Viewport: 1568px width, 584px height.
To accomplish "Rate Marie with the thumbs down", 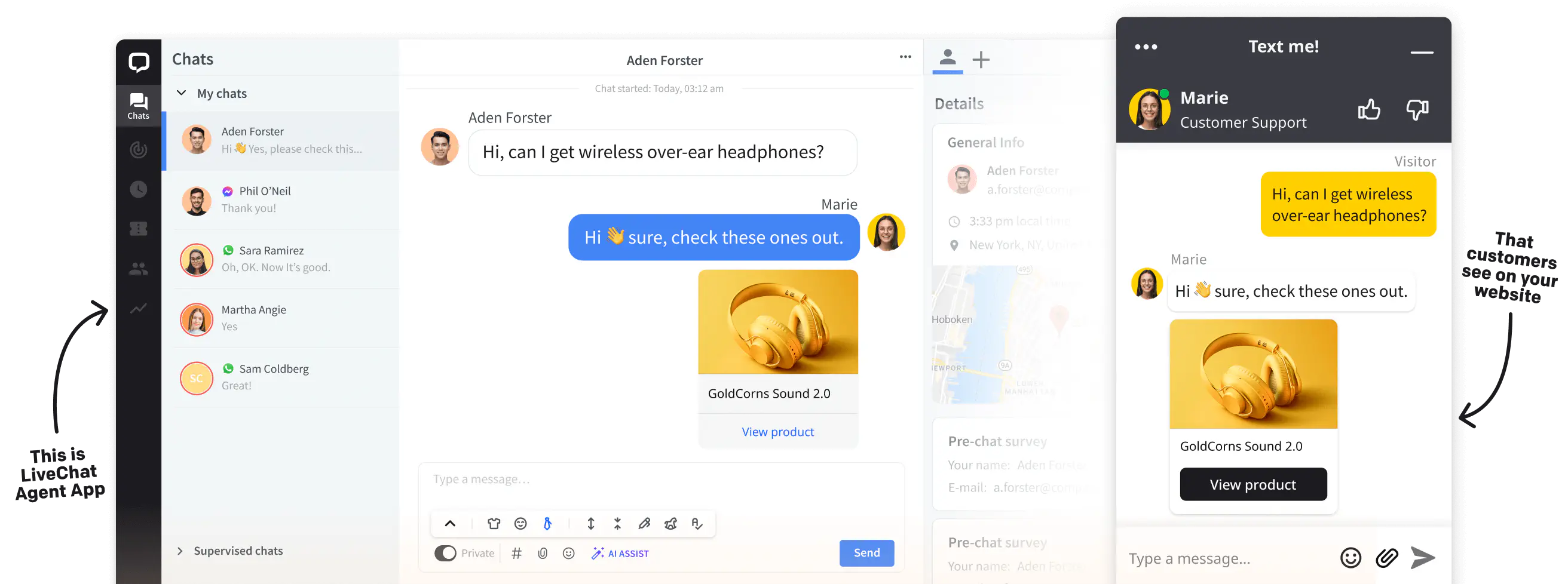I will point(1417,109).
